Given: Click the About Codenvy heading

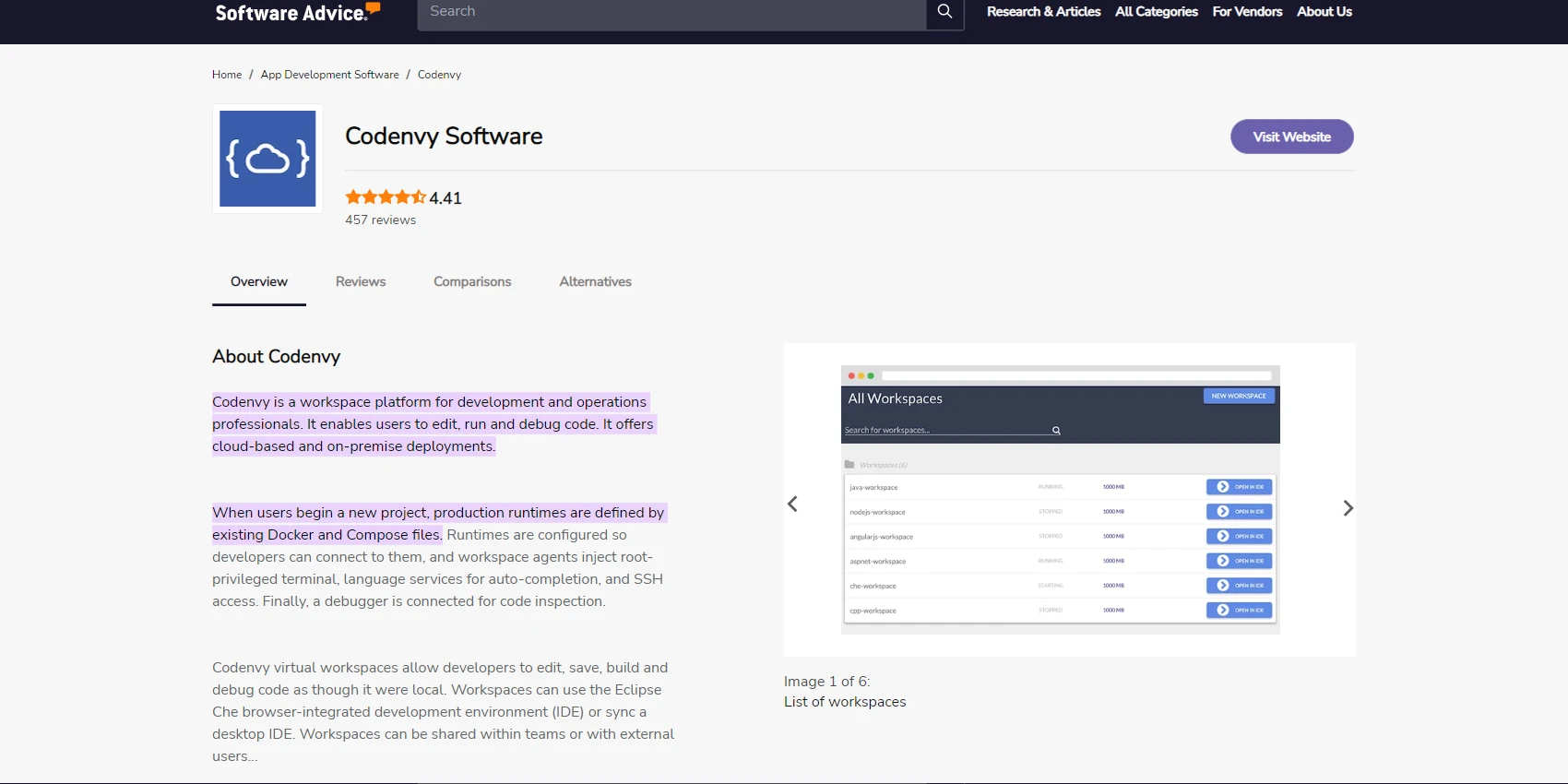Looking at the screenshot, I should [x=276, y=357].
